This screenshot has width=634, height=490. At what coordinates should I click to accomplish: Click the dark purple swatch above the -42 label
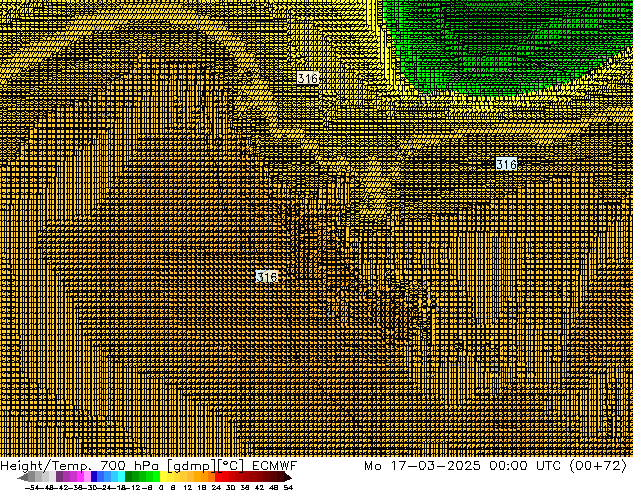(x=59, y=477)
